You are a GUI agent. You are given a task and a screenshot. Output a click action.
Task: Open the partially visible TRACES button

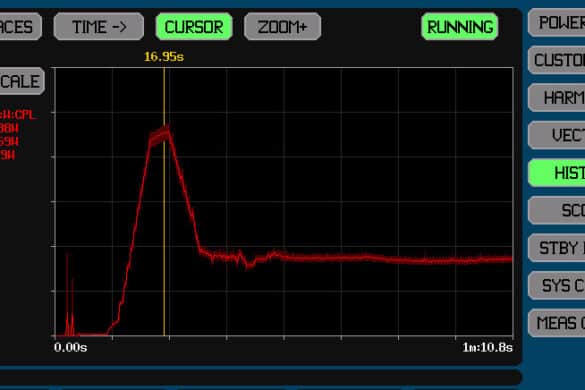(21, 26)
